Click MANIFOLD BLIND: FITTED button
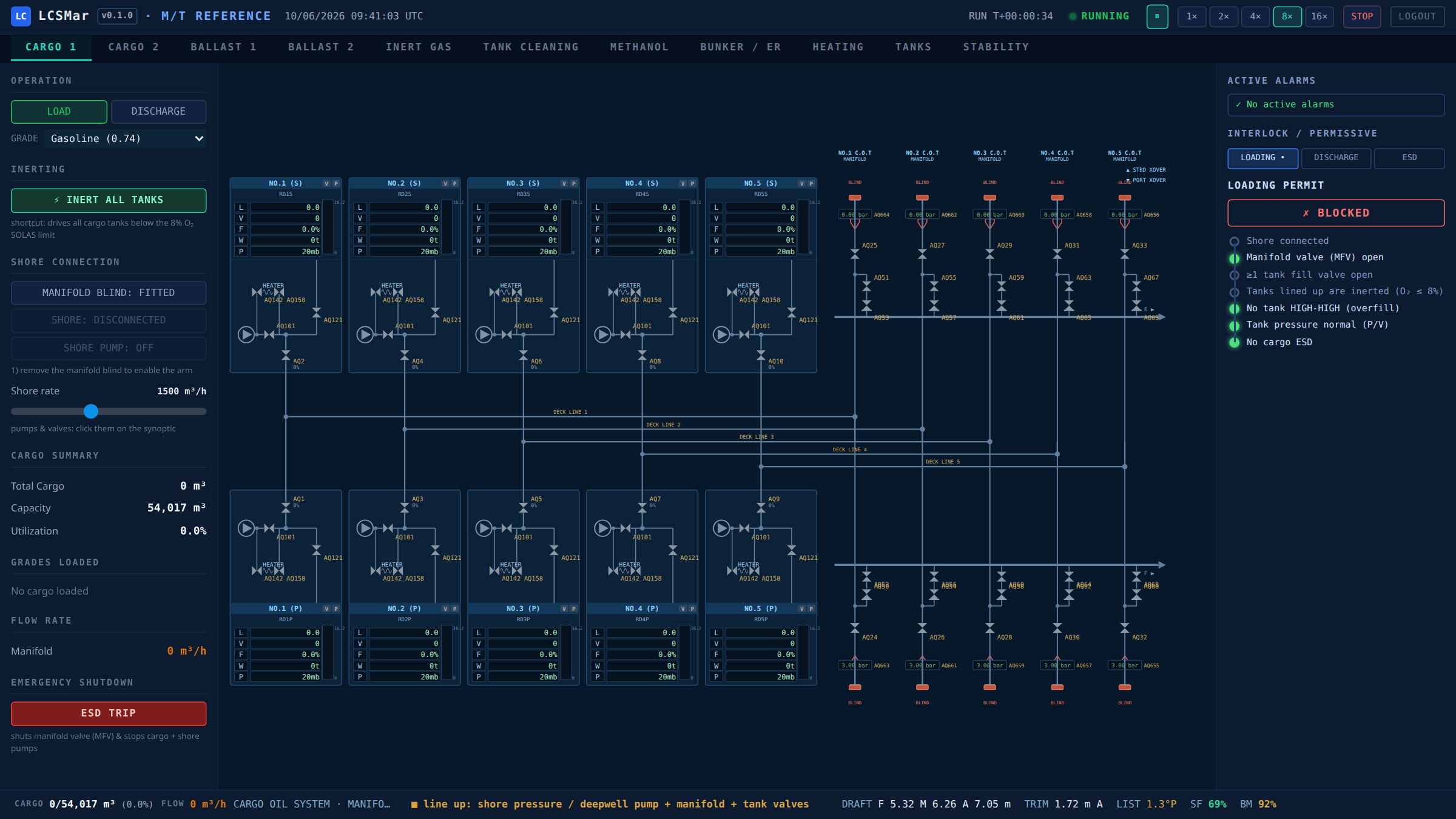 (109, 293)
